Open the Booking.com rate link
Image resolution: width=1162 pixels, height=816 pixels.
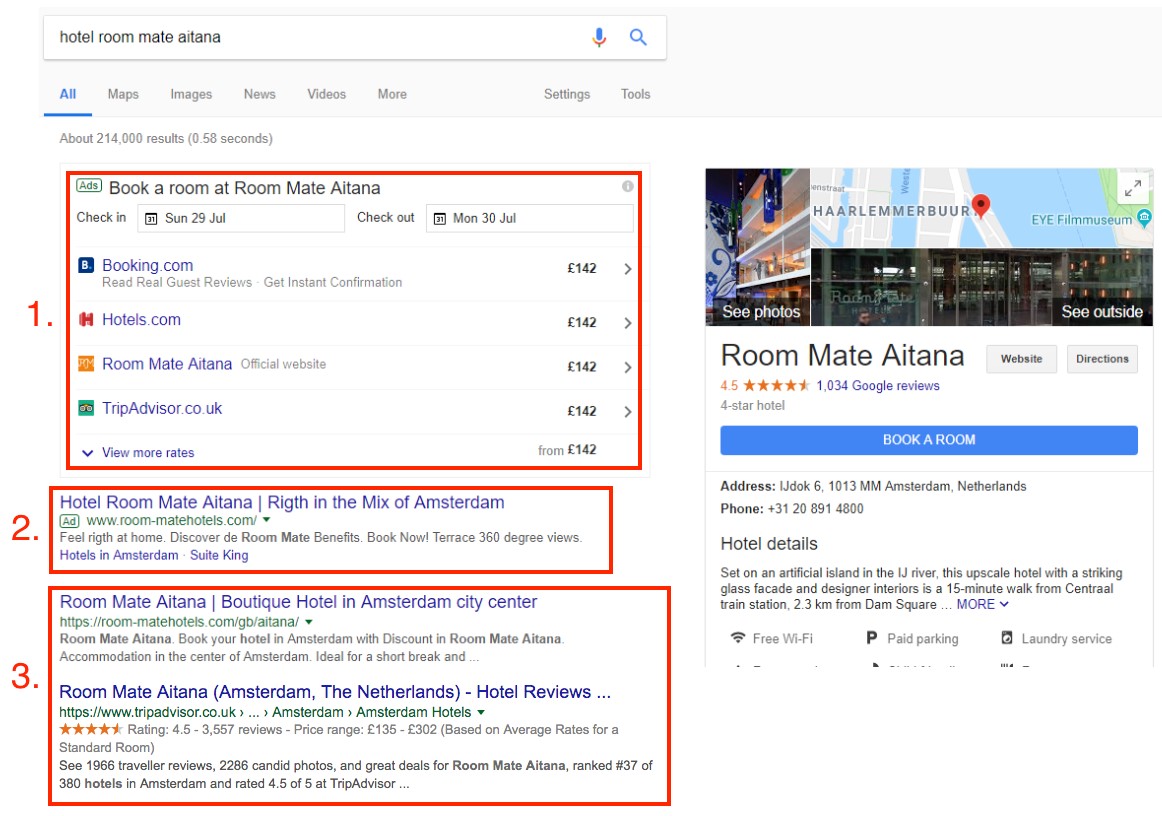click(147, 265)
